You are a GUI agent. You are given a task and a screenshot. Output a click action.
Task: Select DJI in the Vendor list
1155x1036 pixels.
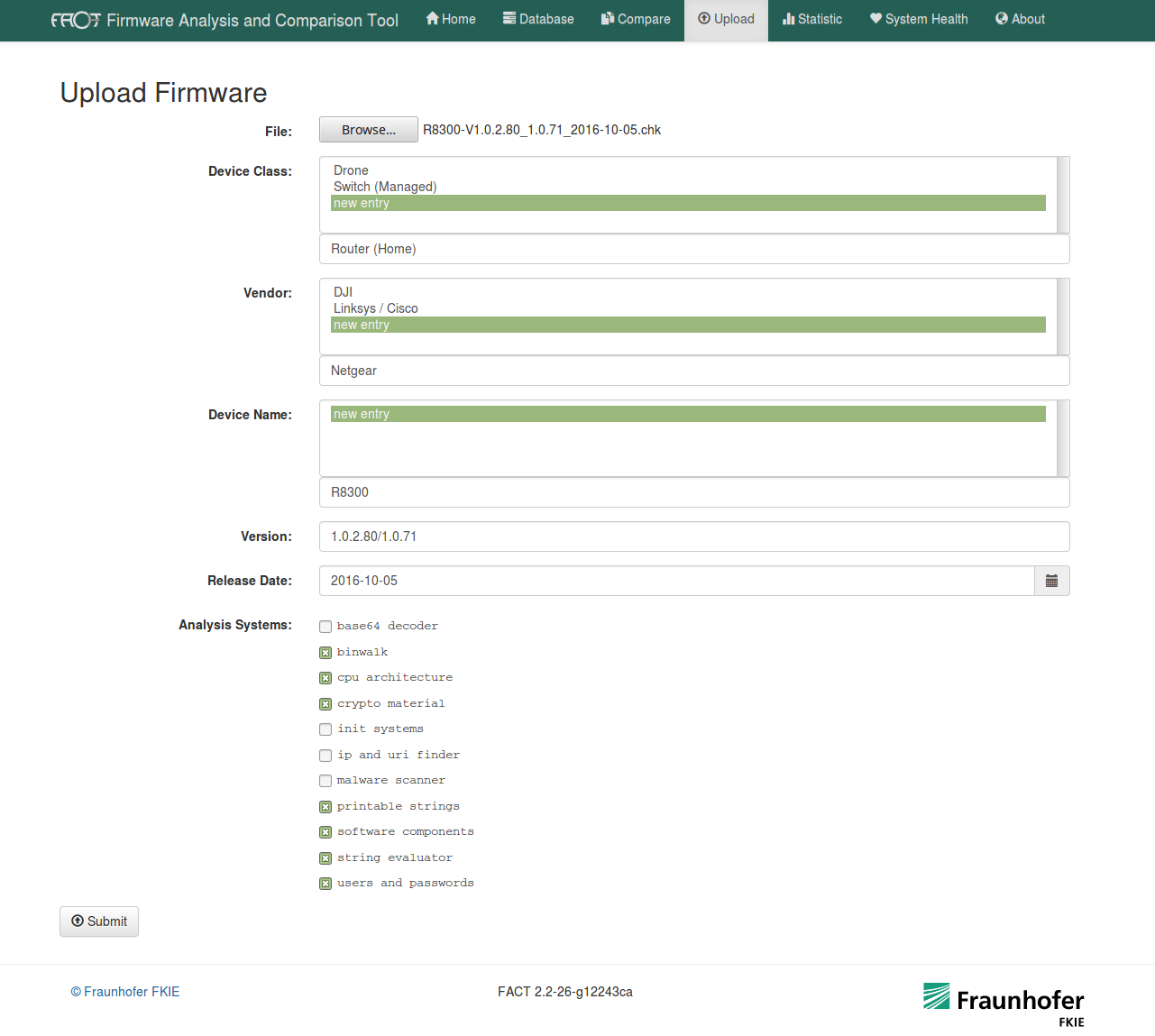pyautogui.click(x=688, y=292)
